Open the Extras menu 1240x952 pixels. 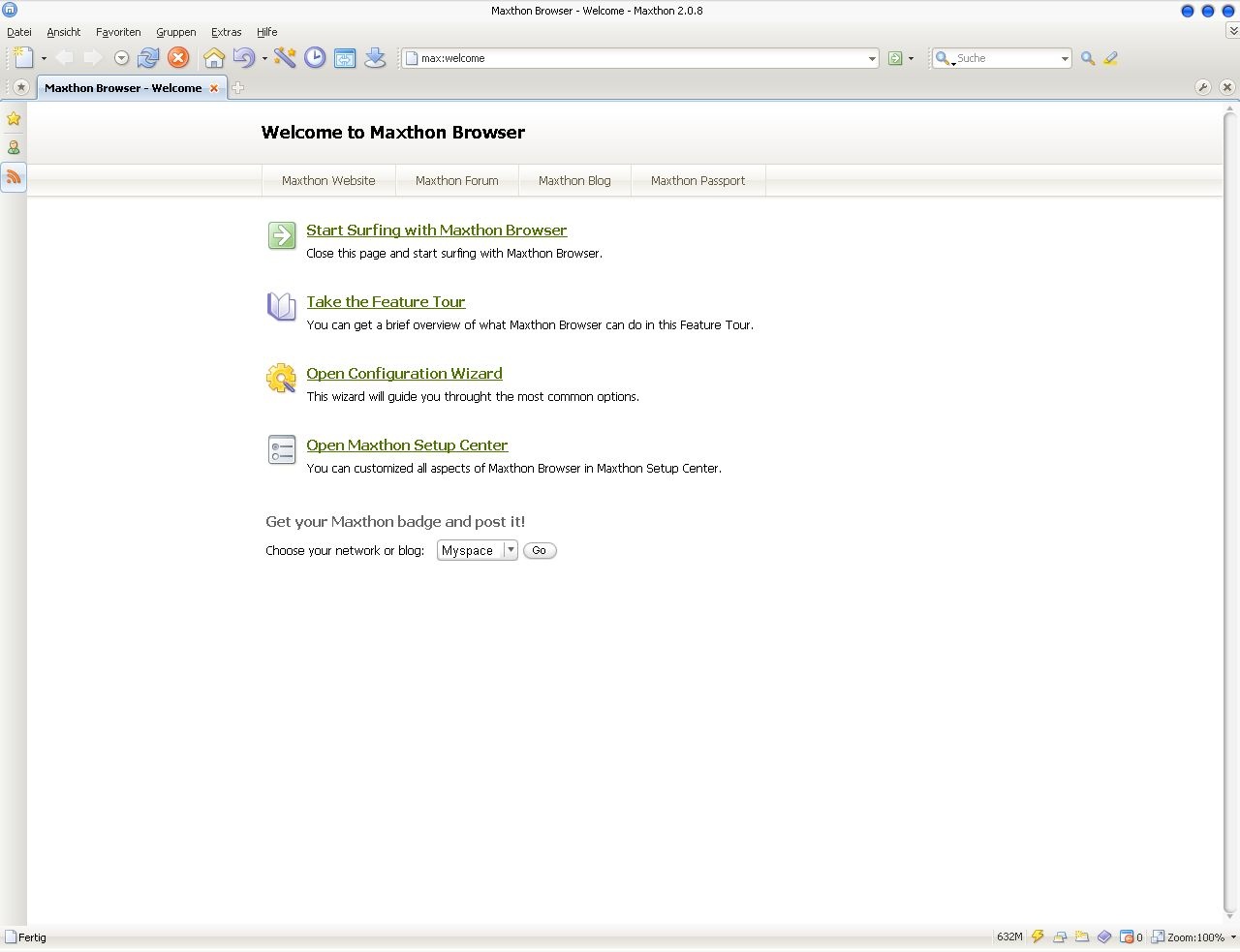coord(227,32)
